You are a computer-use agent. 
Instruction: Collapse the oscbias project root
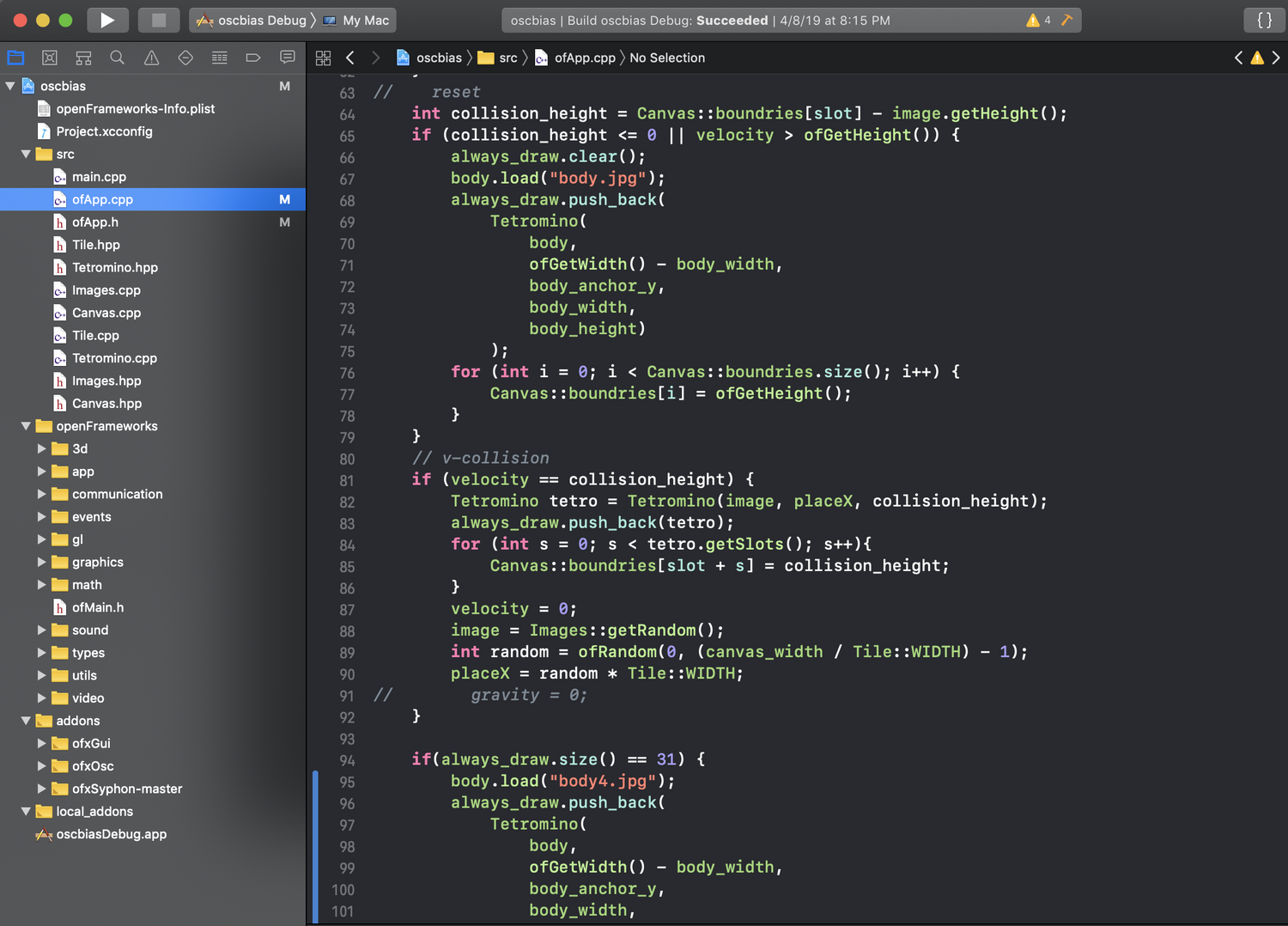pos(10,86)
